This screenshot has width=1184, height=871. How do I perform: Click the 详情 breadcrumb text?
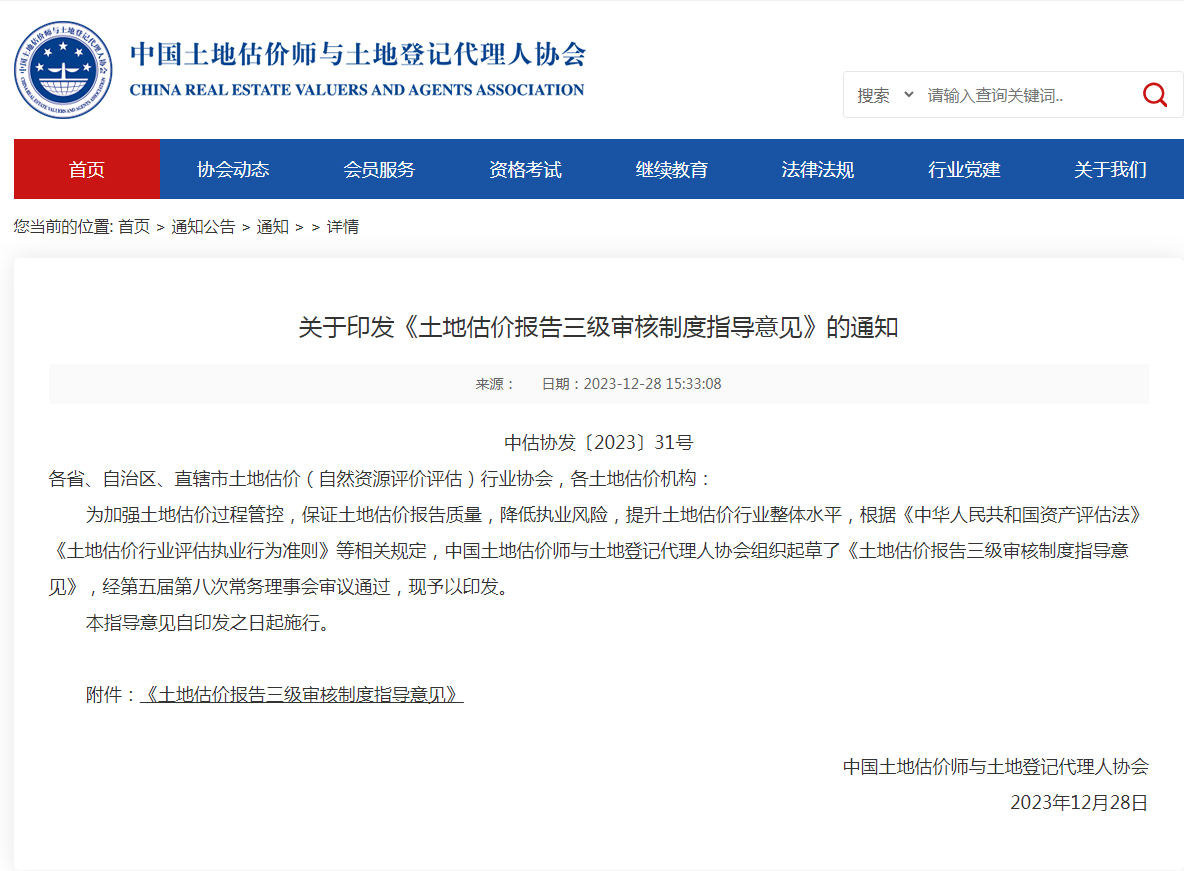(343, 227)
